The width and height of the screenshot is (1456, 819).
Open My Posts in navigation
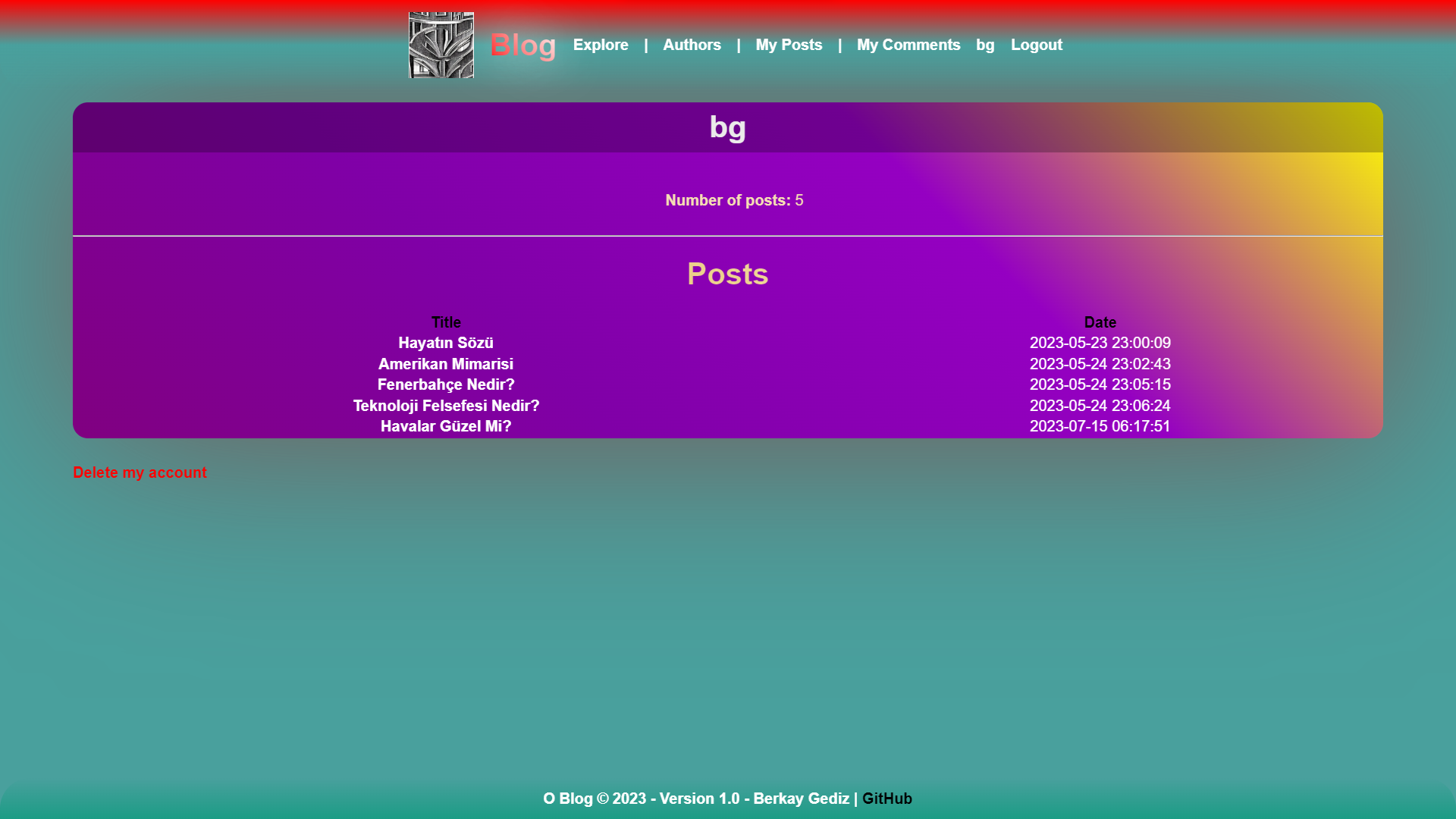click(789, 45)
